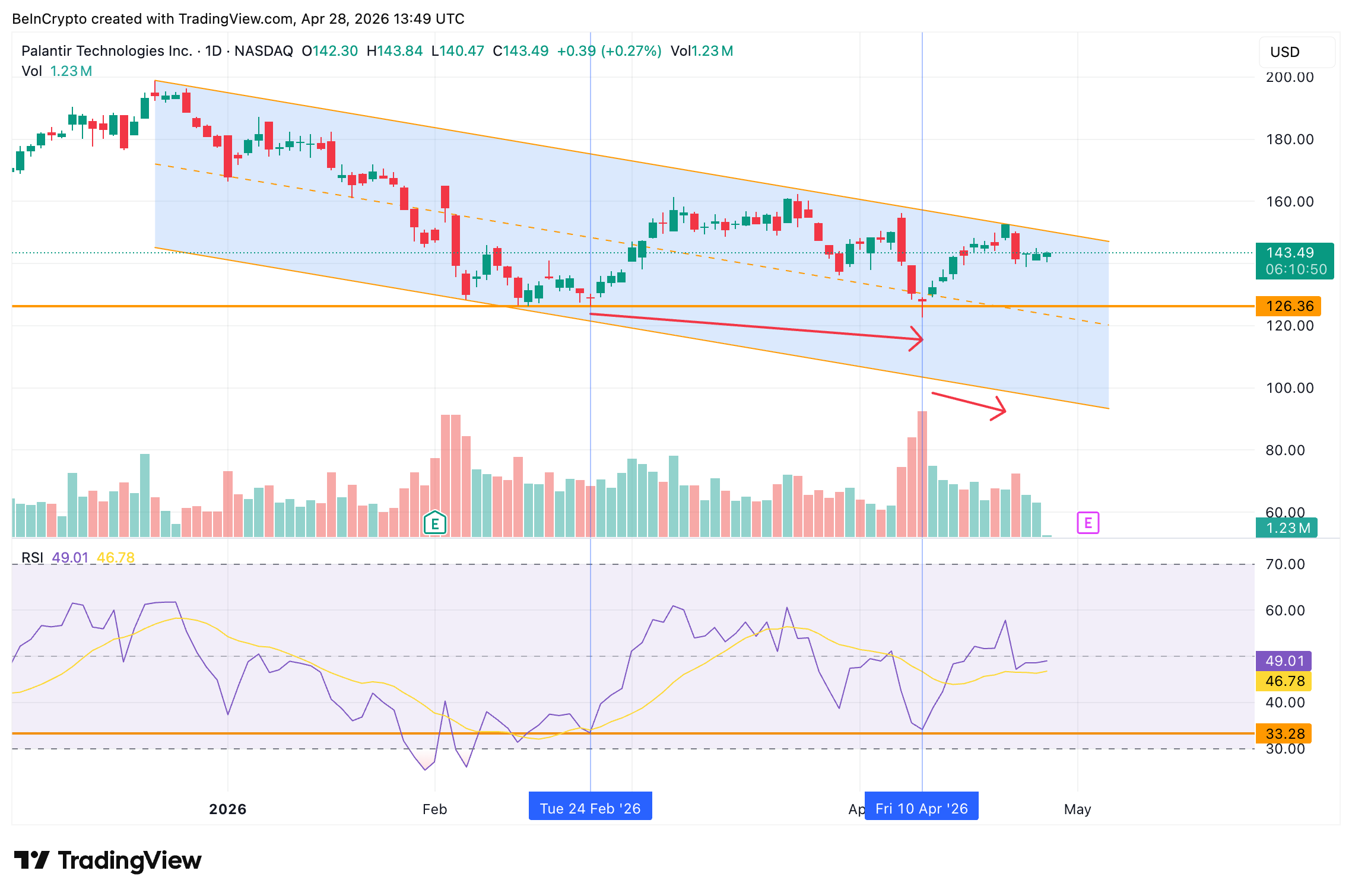Click the green earnings E icon near Feb
The image size is (1352, 896).
pos(434,523)
